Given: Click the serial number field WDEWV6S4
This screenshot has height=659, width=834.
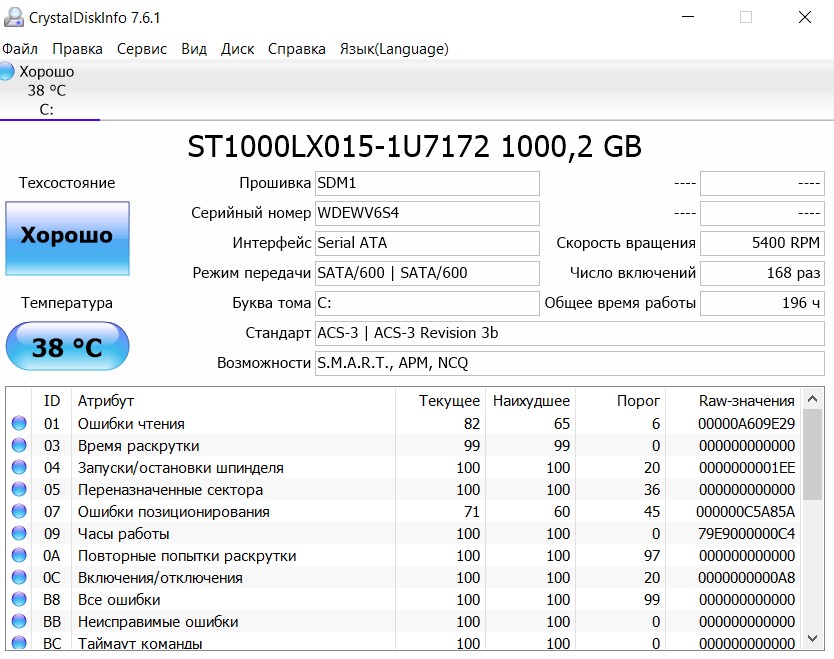Looking at the screenshot, I should (427, 213).
